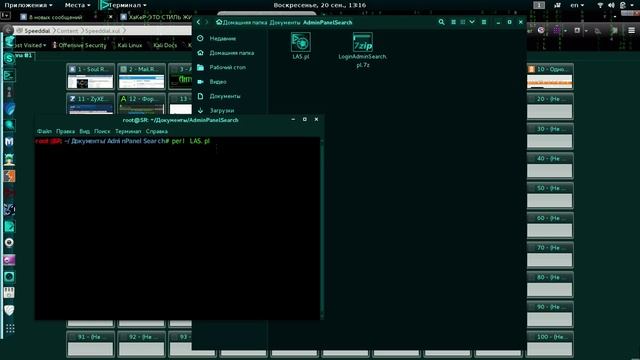Image resolution: width=640 pixels, height=360 pixels.
Task: Open speed dial thumbnail 10 - Одно...
Action: (x=550, y=76)
